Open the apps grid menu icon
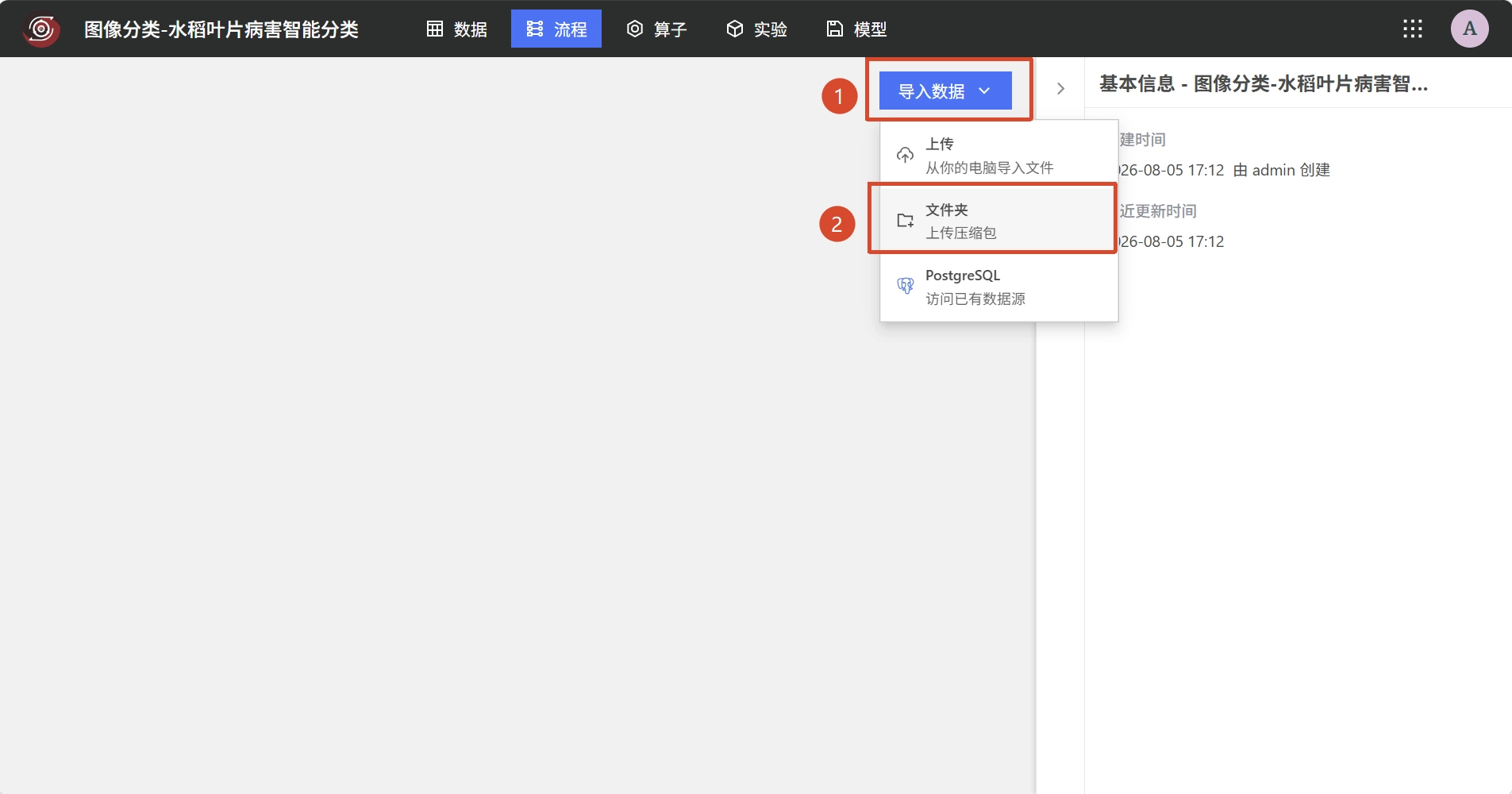 tap(1413, 29)
